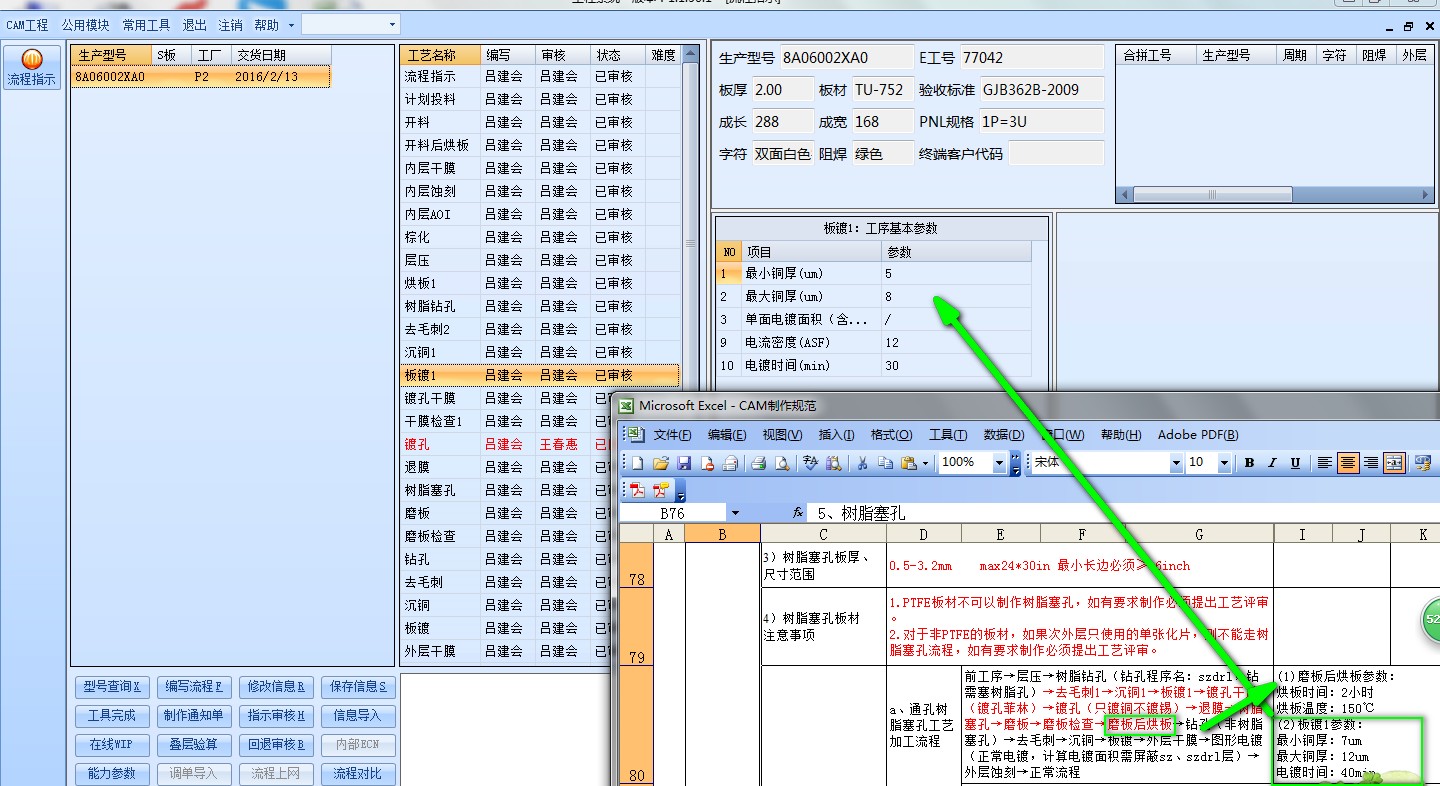This screenshot has width=1440, height=786.
Task: Expand the Excel standard toolbar options
Action: coord(1016,463)
